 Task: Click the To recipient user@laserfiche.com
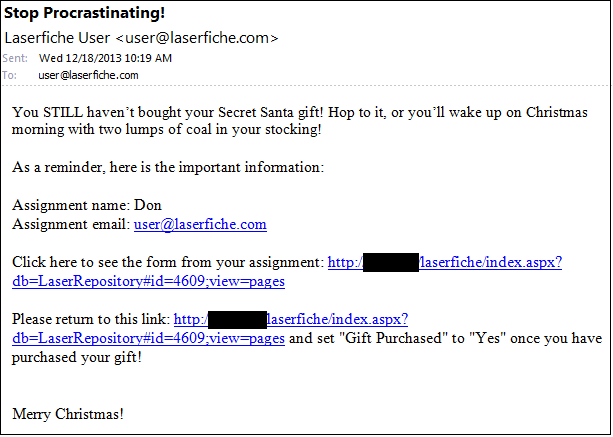pyautogui.click(x=88, y=75)
